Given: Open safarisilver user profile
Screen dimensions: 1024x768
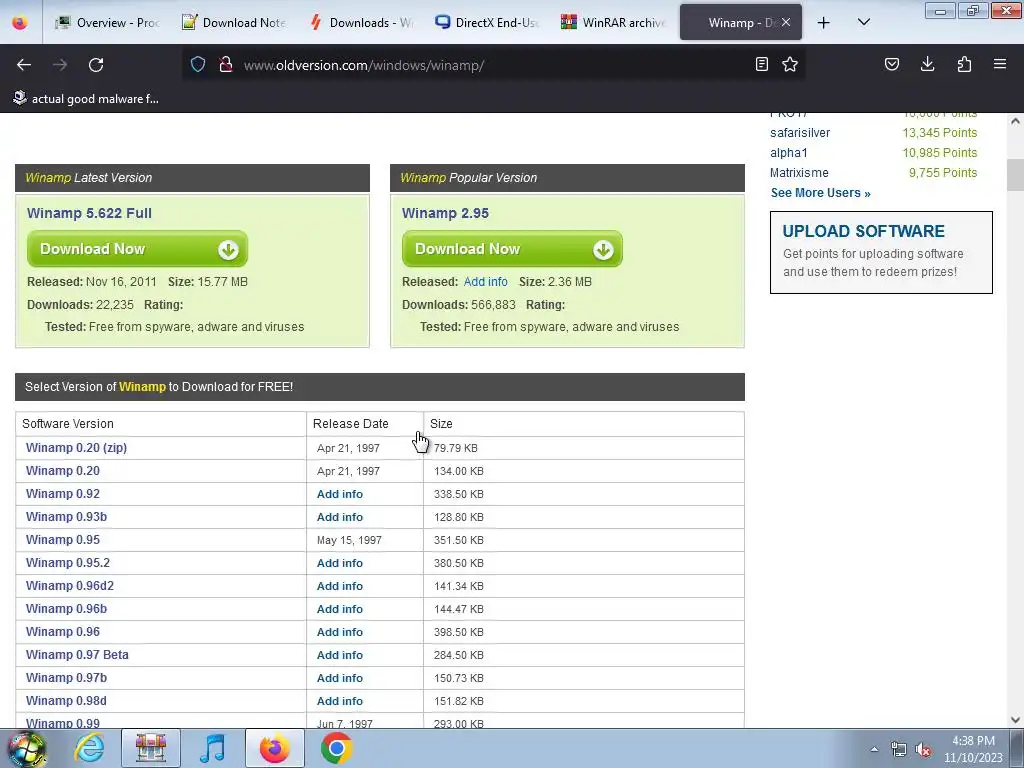Looking at the screenshot, I should 799,133.
